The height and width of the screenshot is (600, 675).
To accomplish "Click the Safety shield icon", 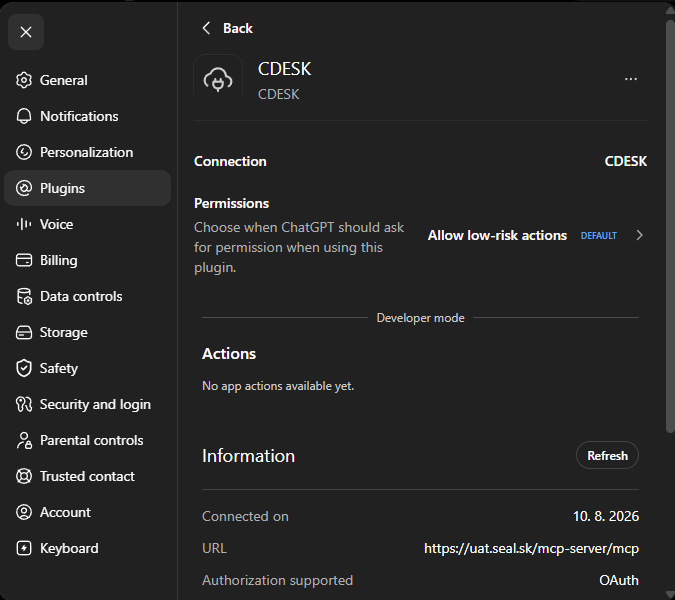I will coord(24,368).
